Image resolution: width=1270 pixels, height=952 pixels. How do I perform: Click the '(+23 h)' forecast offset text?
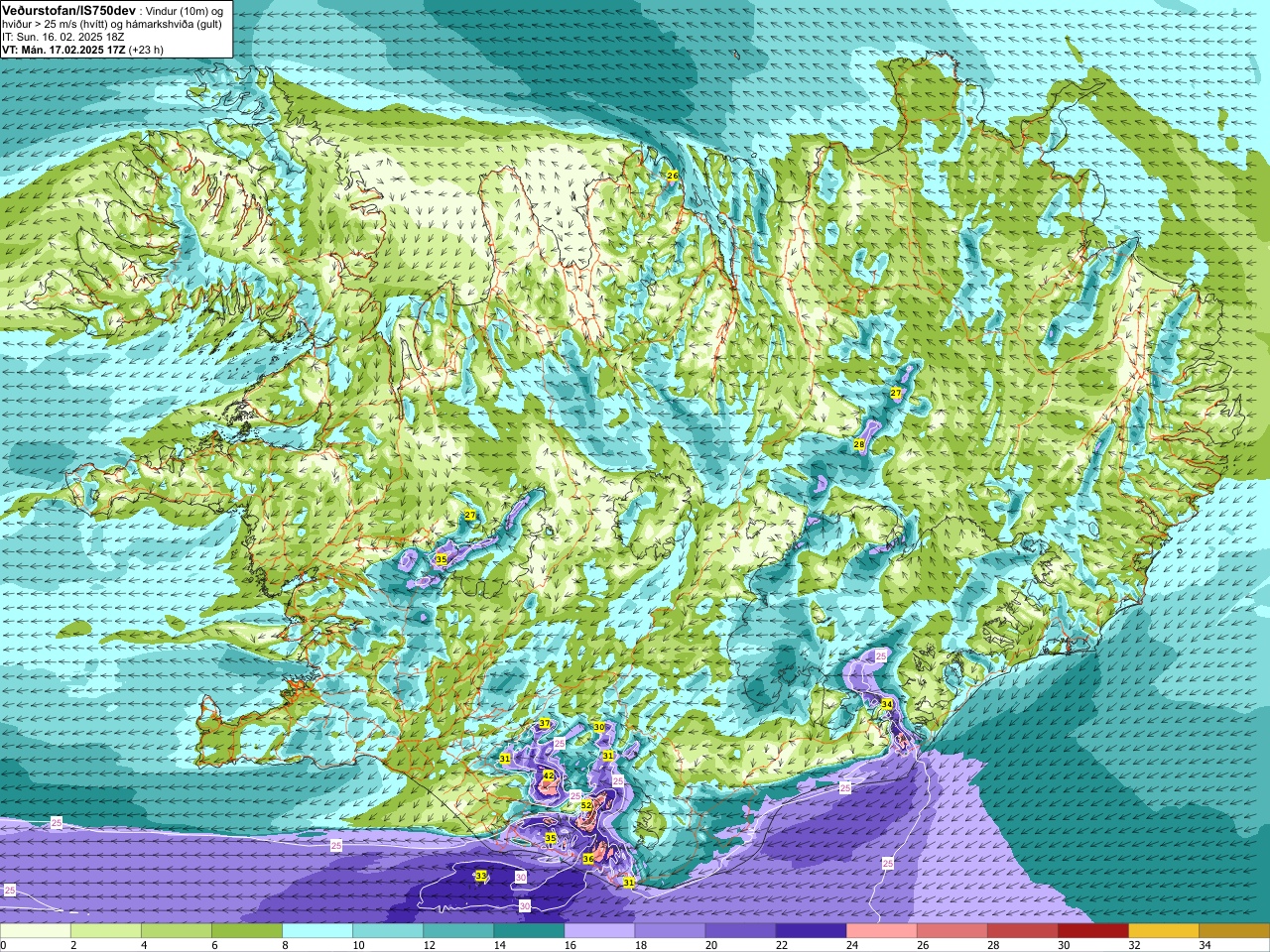pos(146,50)
